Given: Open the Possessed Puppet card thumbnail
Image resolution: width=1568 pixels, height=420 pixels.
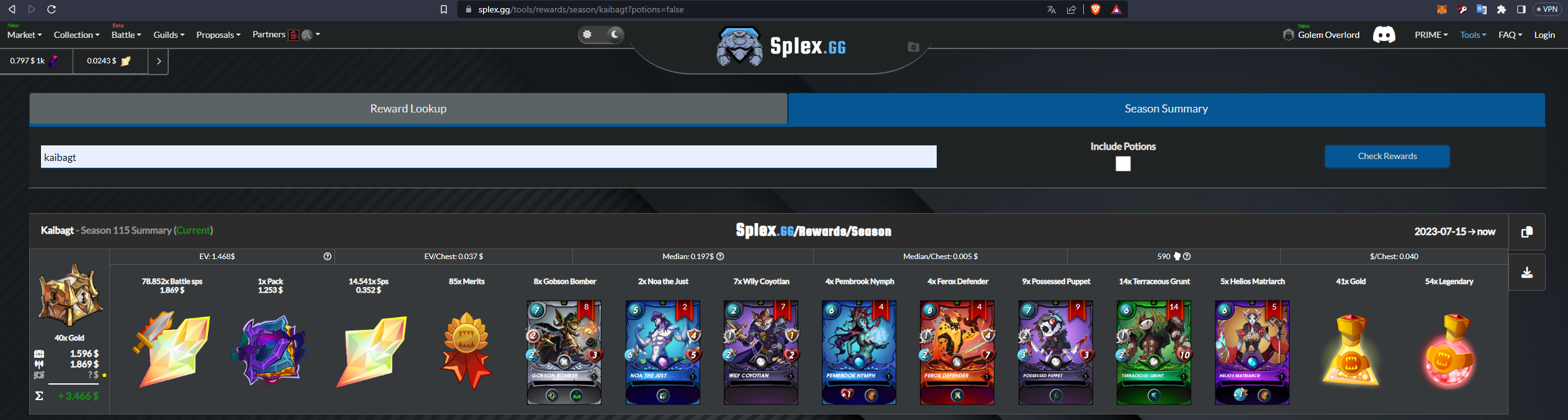Looking at the screenshot, I should tap(1056, 352).
